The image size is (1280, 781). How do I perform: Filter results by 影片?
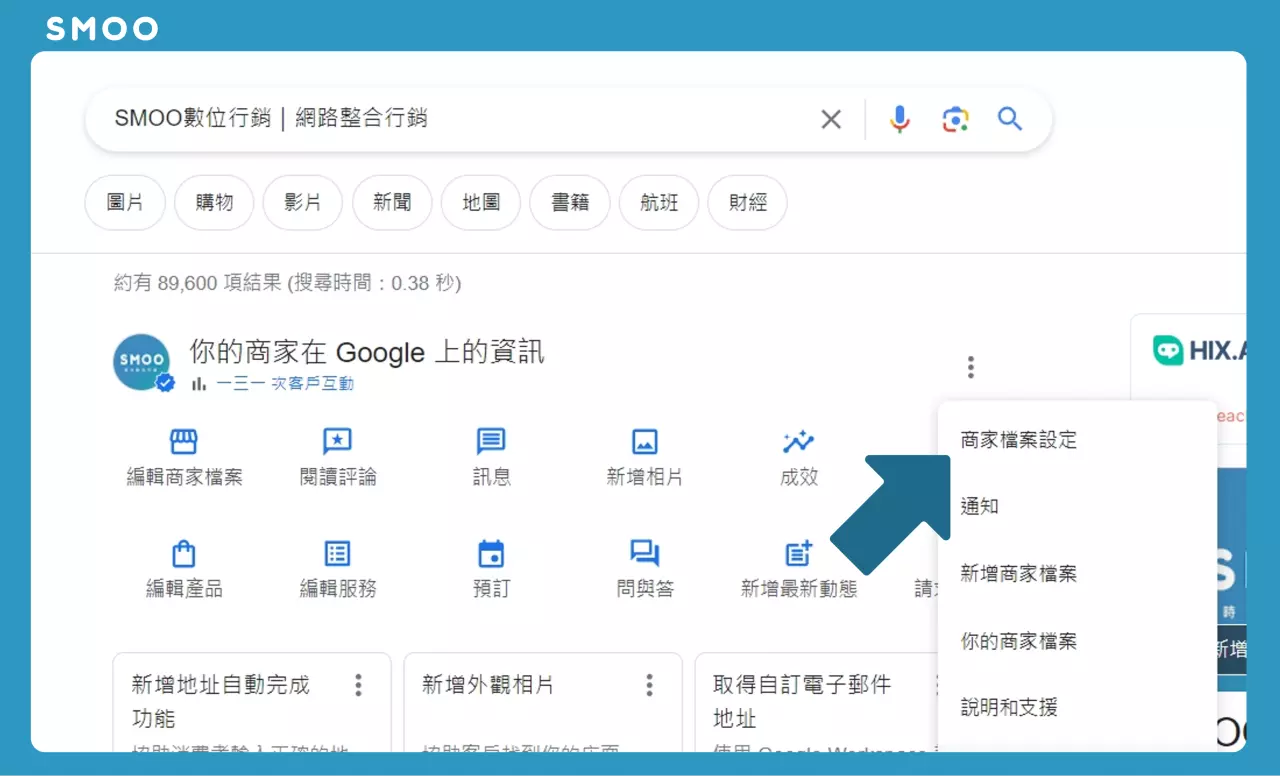[x=303, y=203]
